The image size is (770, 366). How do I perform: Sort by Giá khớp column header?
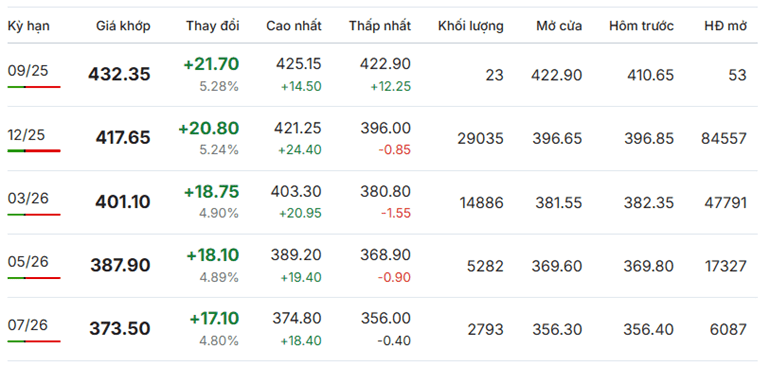coord(123,26)
